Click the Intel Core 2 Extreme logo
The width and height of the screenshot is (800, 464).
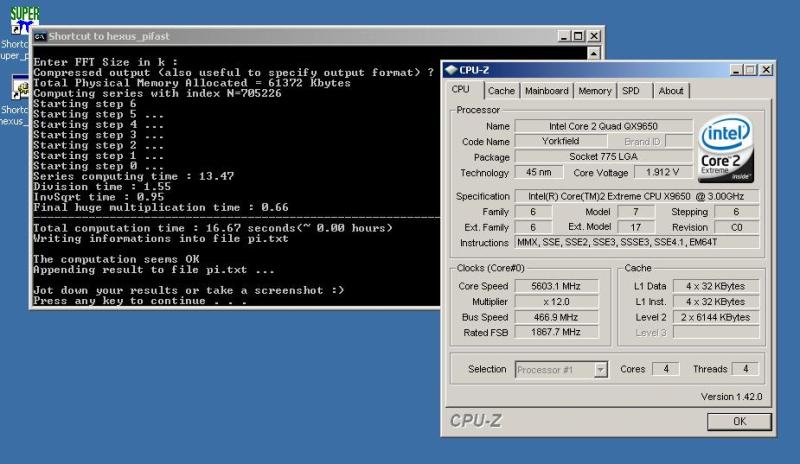[x=725, y=149]
